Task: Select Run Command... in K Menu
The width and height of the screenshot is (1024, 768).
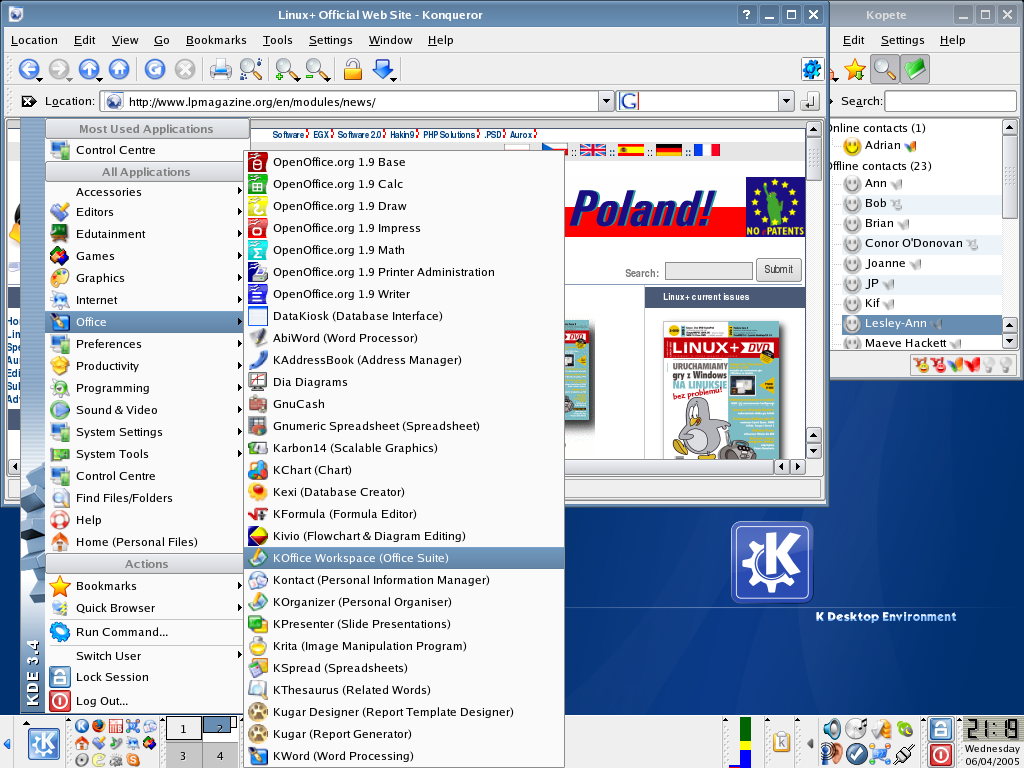Action: pos(146,632)
